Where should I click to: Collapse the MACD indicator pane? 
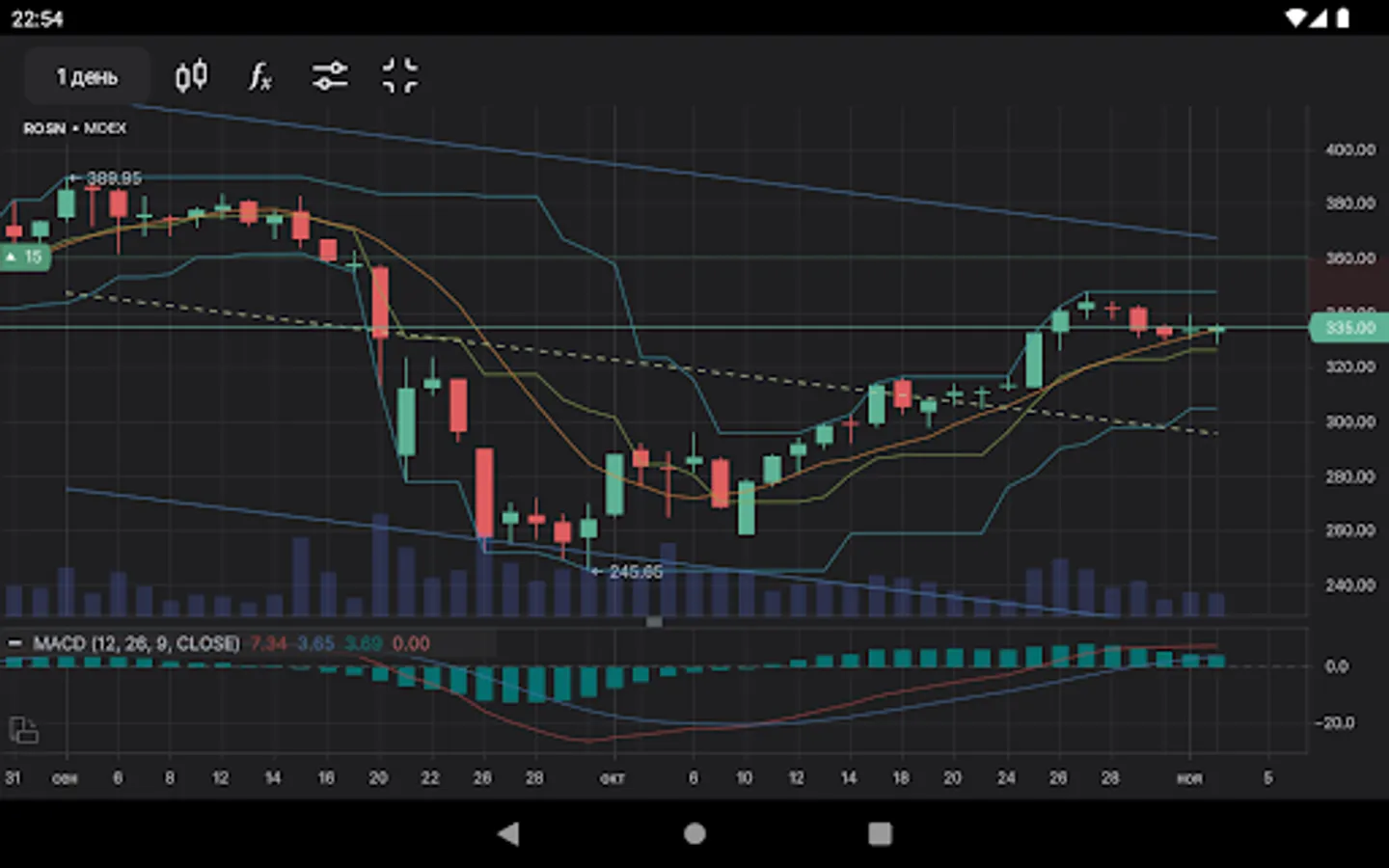15,643
